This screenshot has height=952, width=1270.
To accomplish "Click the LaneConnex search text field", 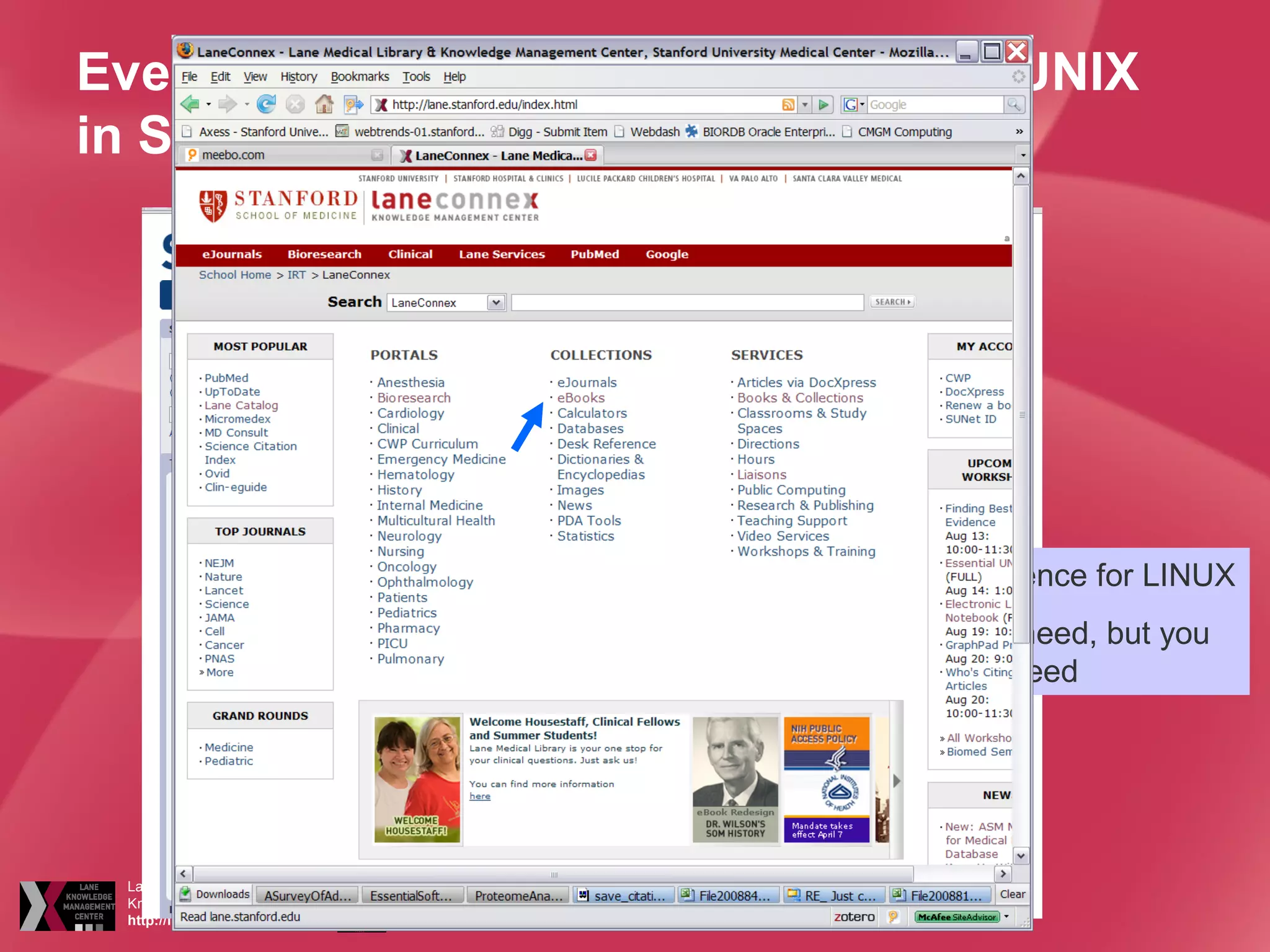I will point(687,302).
